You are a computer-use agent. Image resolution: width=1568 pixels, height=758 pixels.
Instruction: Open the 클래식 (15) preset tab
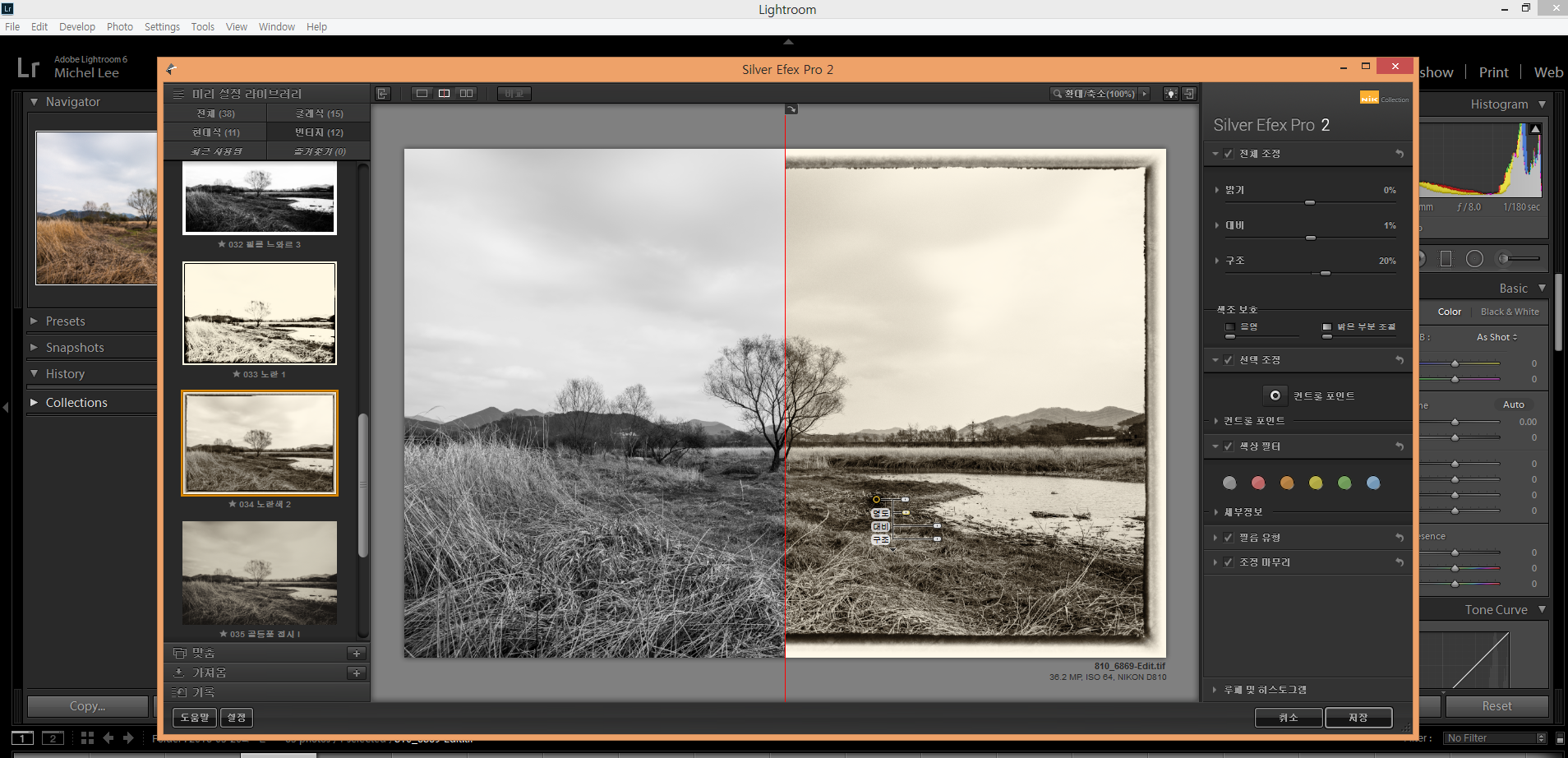coord(319,113)
